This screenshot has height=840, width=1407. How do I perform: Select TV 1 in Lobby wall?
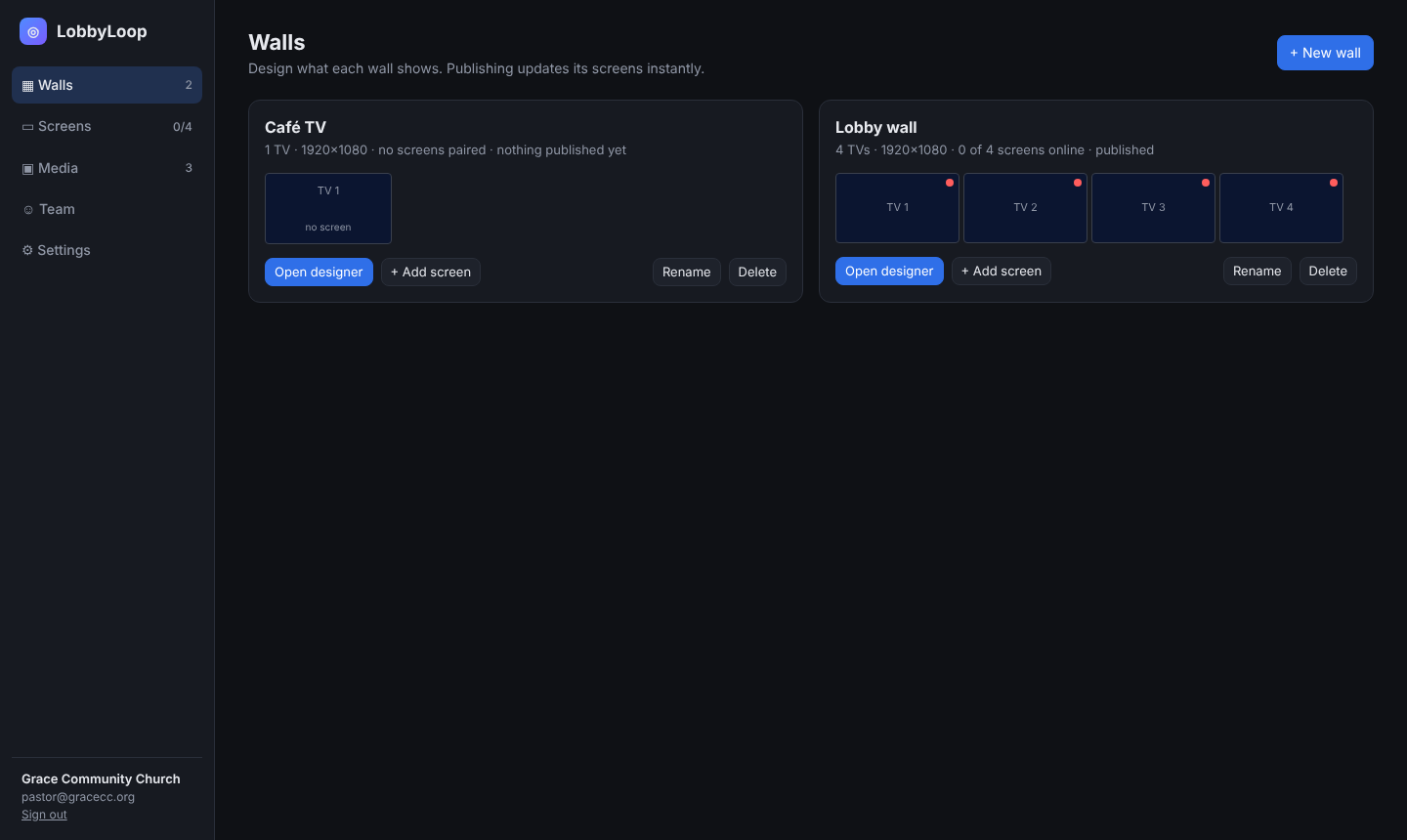897,208
